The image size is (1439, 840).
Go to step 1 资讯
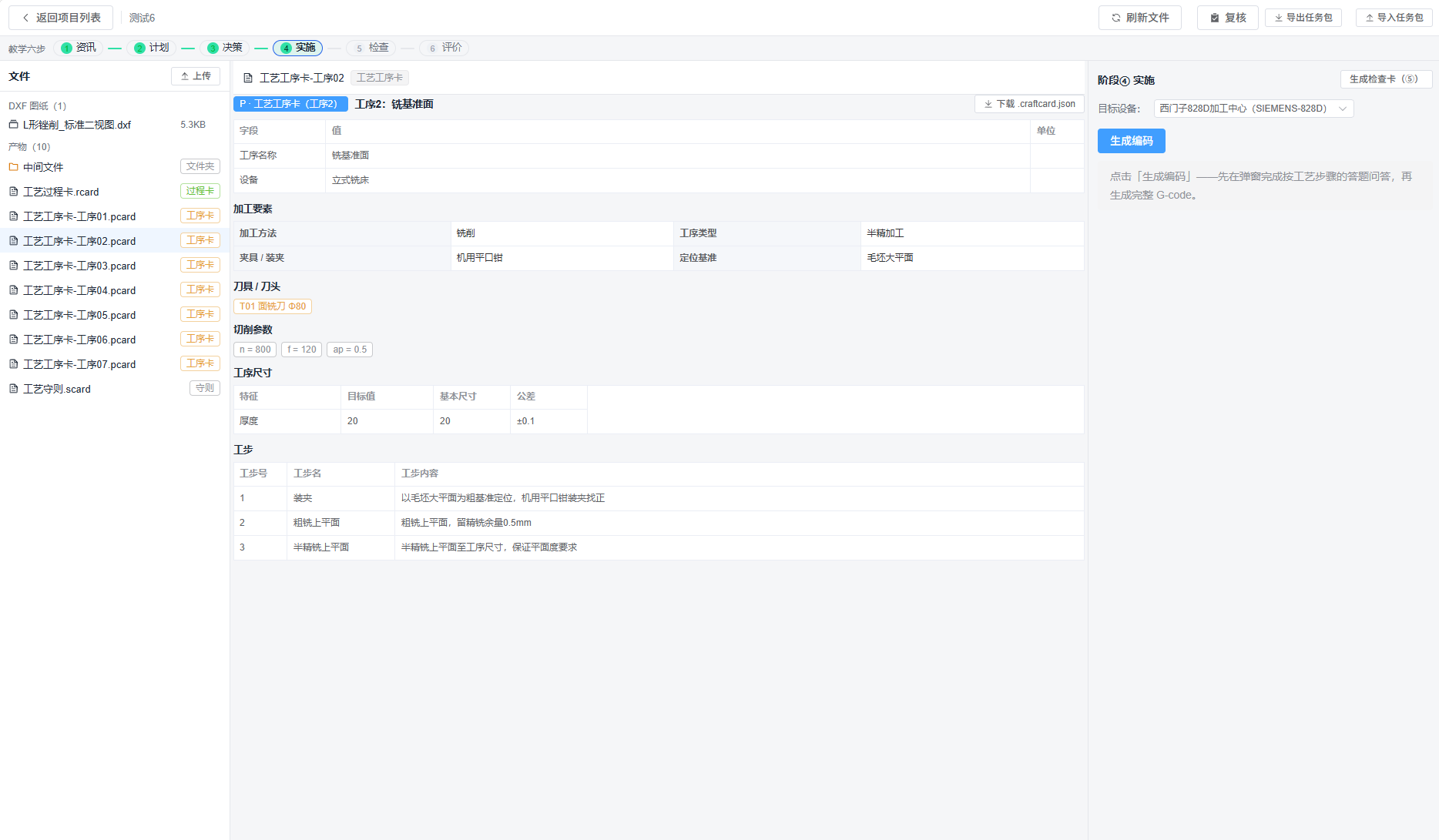(79, 48)
